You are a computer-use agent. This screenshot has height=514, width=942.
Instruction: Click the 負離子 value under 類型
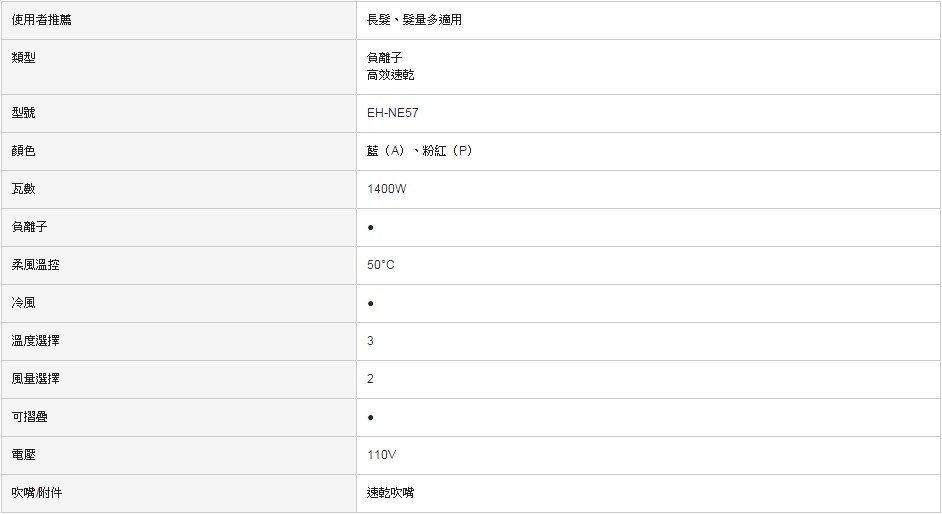(x=384, y=58)
